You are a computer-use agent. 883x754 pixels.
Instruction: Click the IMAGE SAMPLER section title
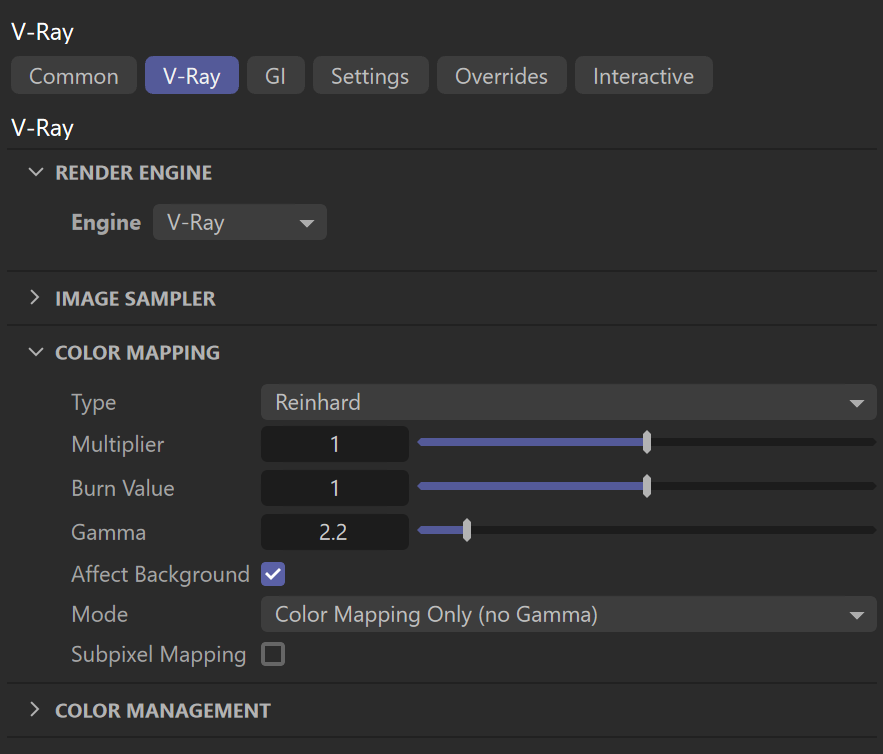point(135,298)
